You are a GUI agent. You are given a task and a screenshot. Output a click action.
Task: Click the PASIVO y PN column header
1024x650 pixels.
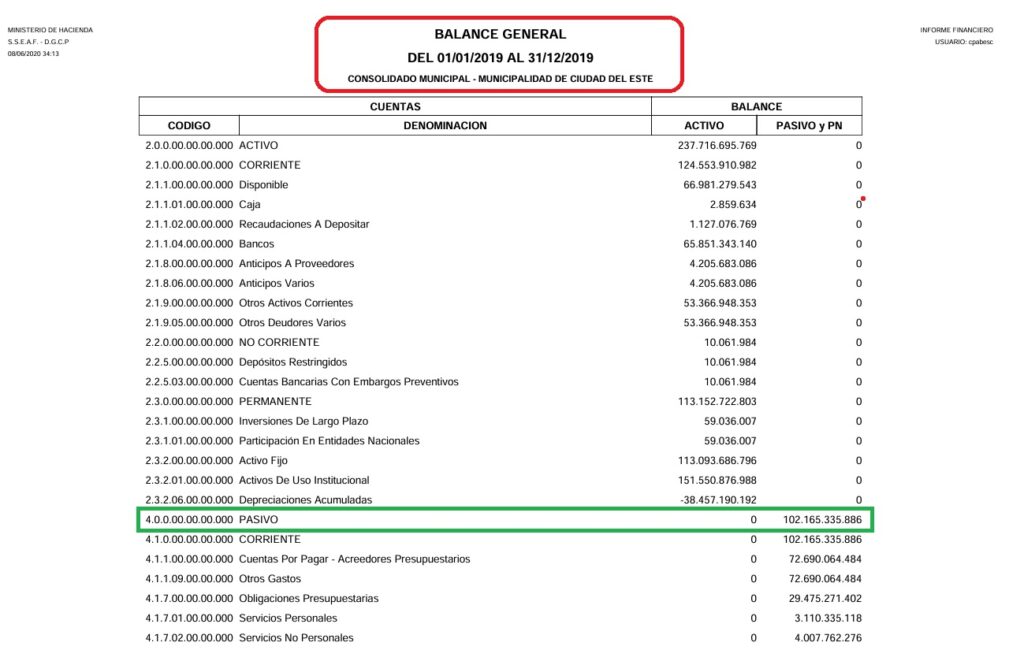(x=809, y=125)
